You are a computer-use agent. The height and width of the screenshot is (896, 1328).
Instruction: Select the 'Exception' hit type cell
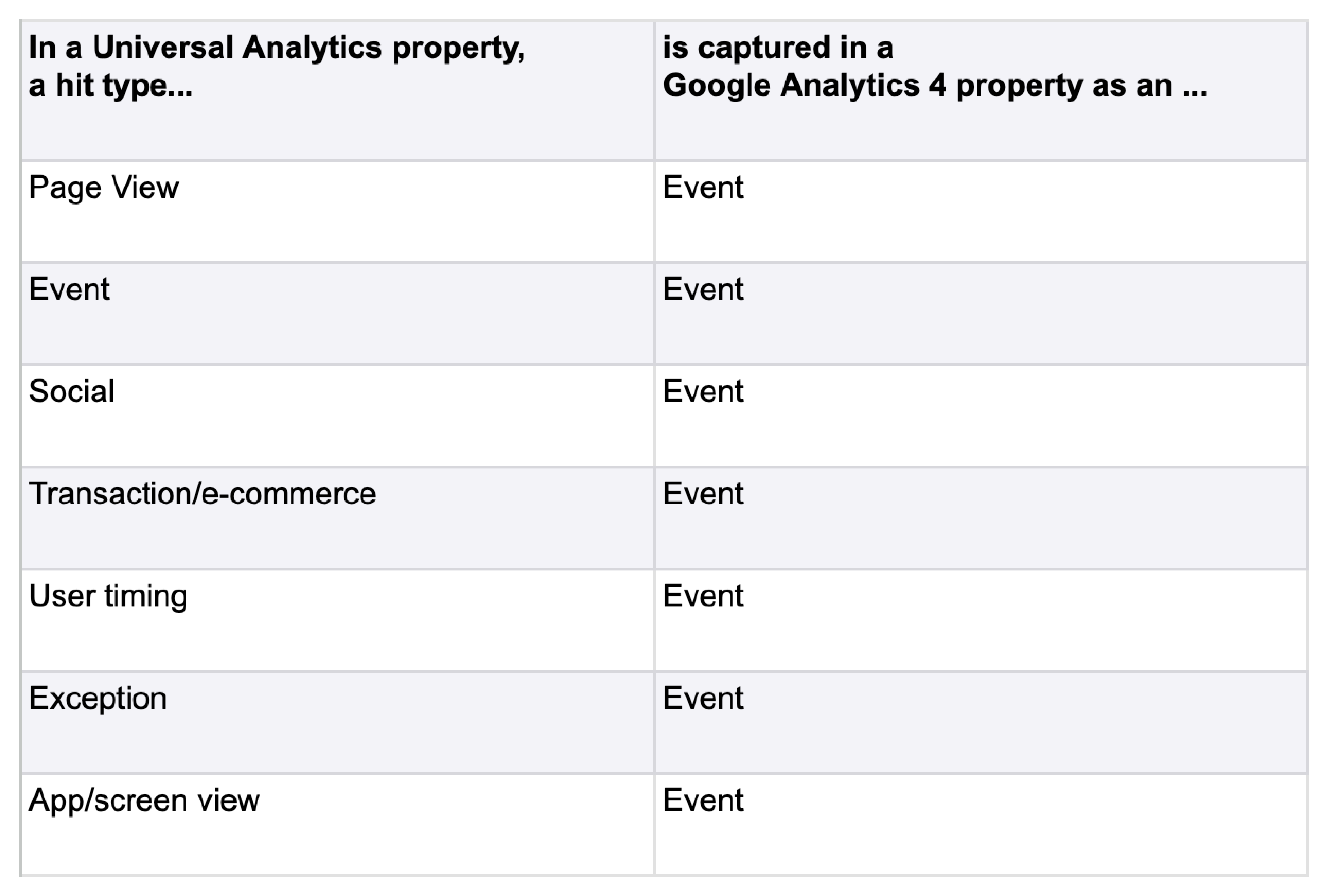click(98, 698)
